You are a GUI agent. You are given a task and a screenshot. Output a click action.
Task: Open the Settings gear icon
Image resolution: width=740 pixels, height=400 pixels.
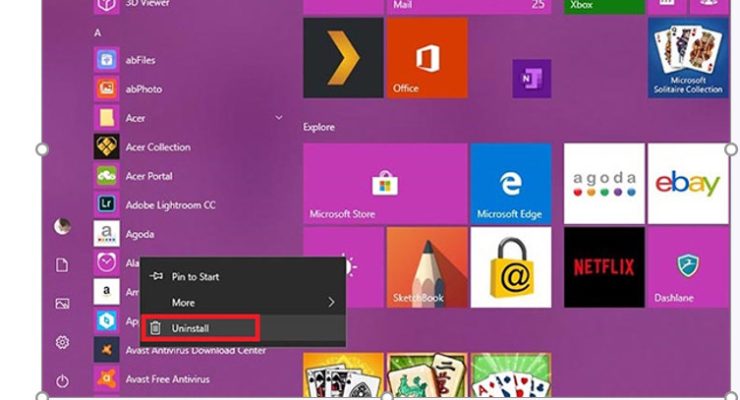62,342
